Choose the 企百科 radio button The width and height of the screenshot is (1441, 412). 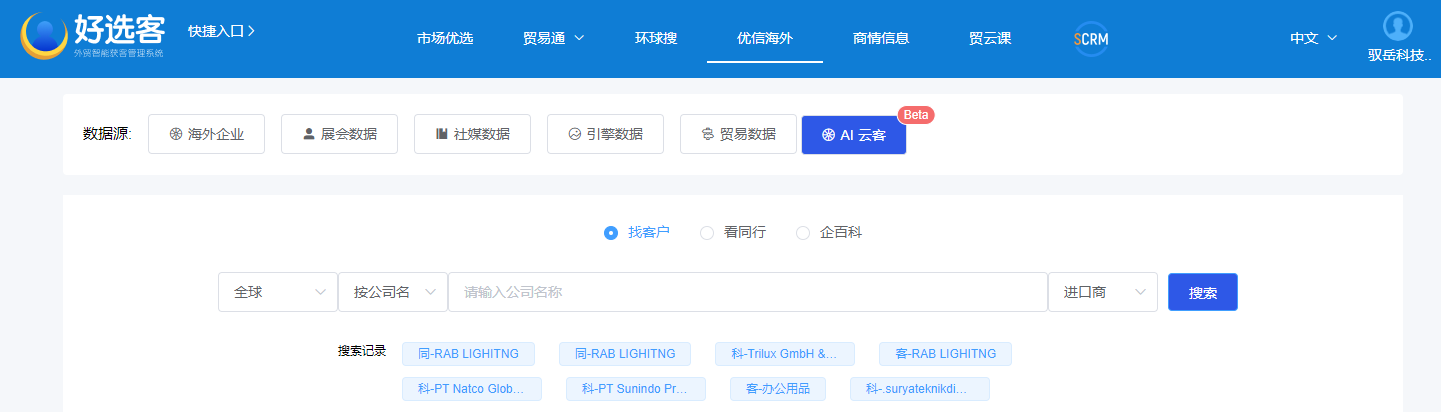(x=803, y=232)
